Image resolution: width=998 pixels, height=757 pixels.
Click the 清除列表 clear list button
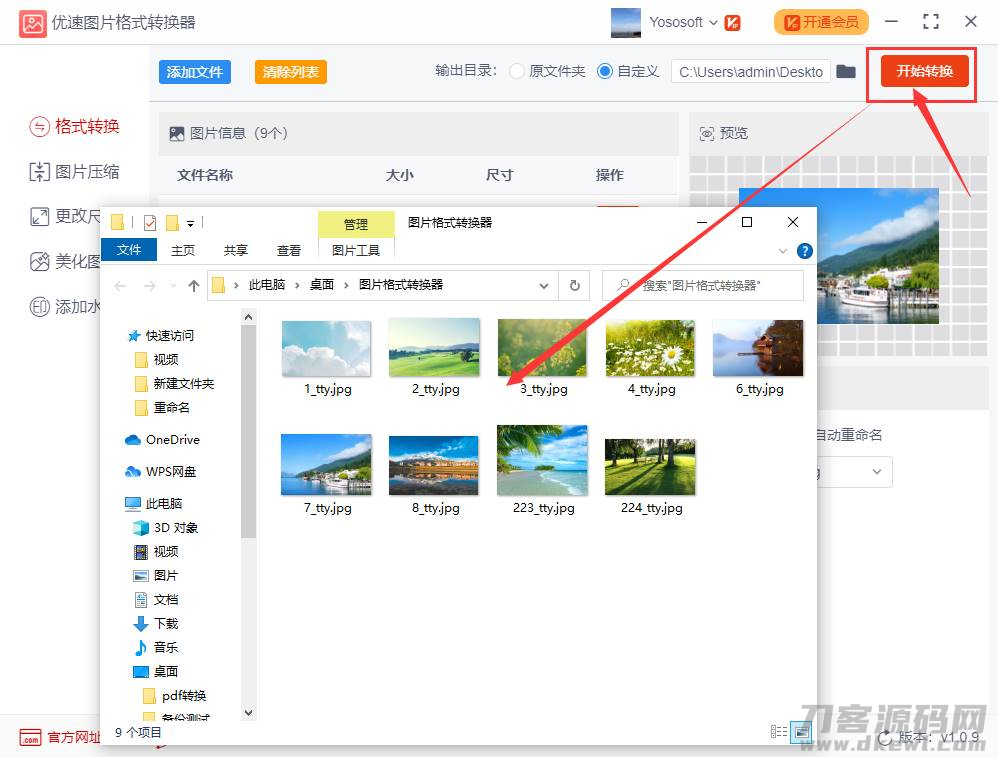291,72
